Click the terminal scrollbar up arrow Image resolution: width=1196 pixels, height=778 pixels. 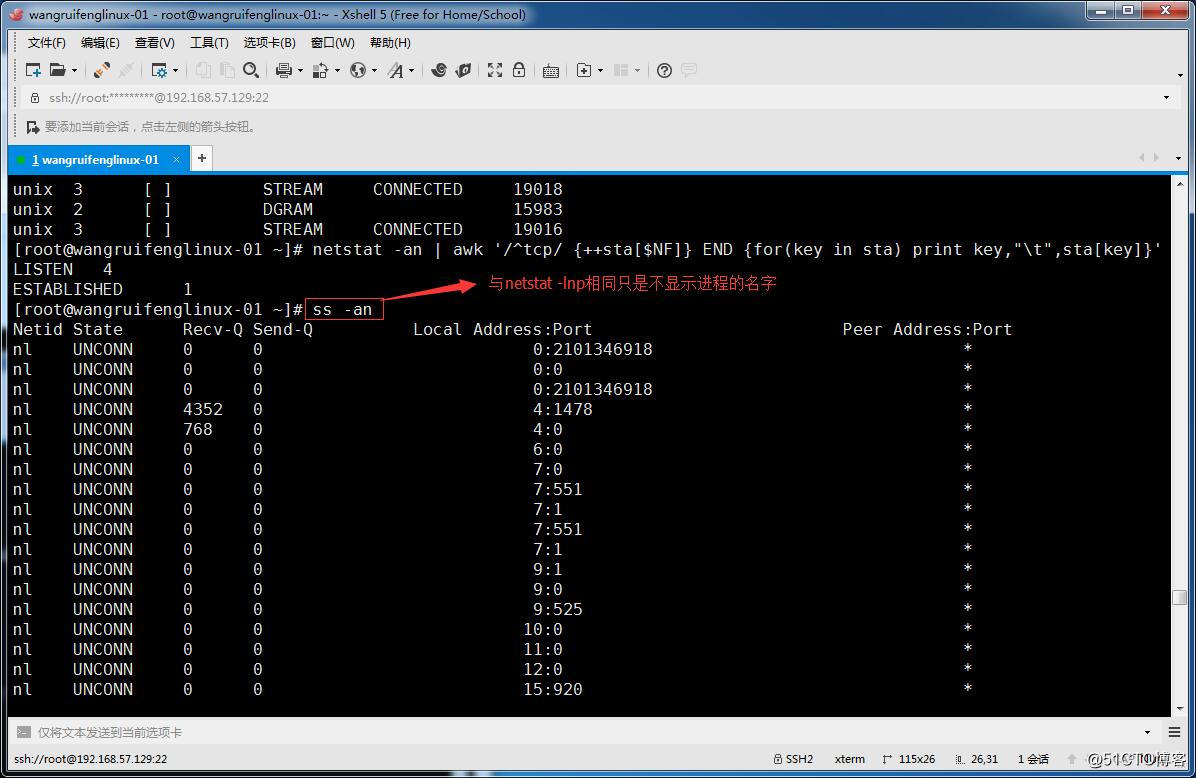pos(1180,184)
